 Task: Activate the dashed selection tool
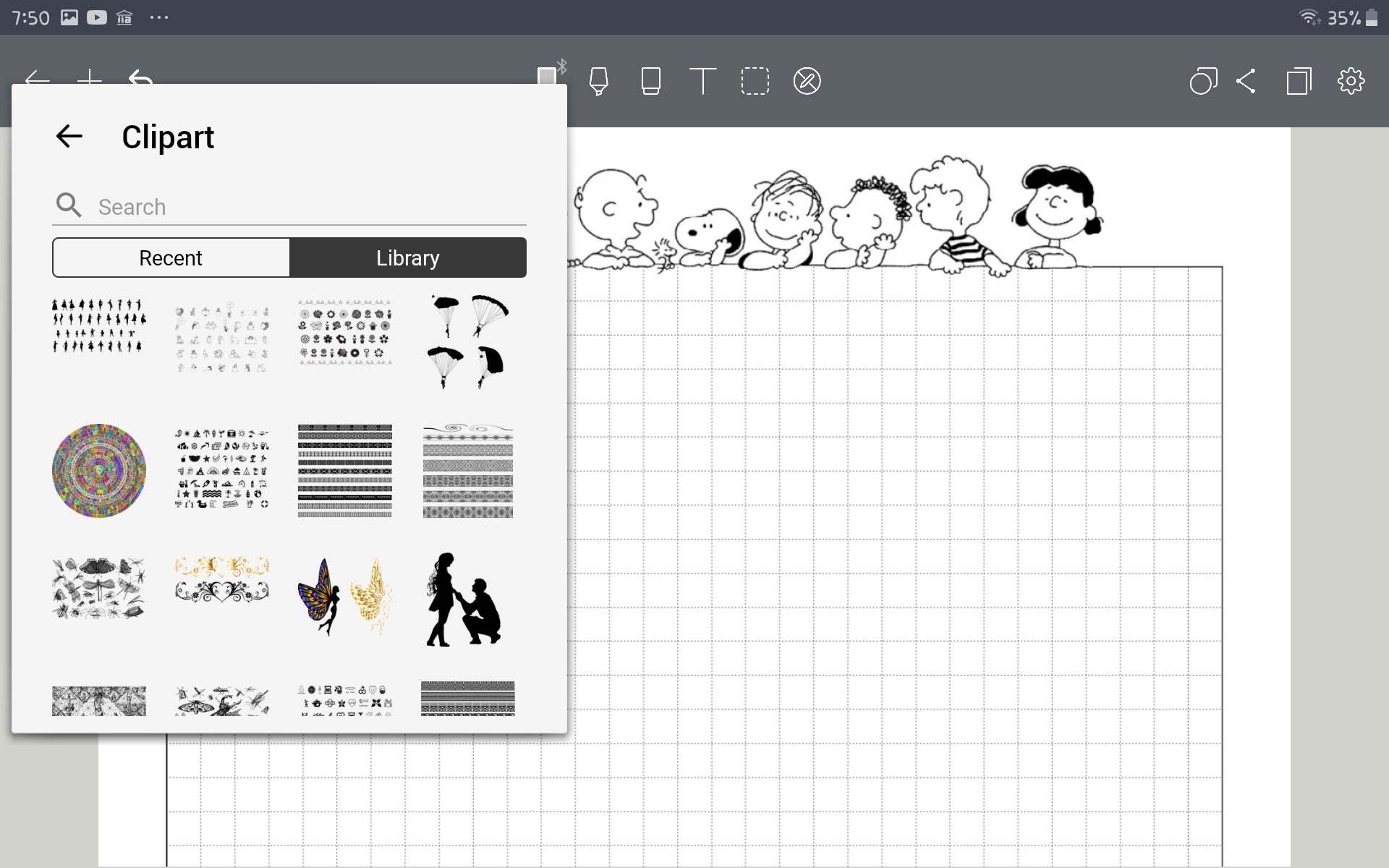pos(755,81)
